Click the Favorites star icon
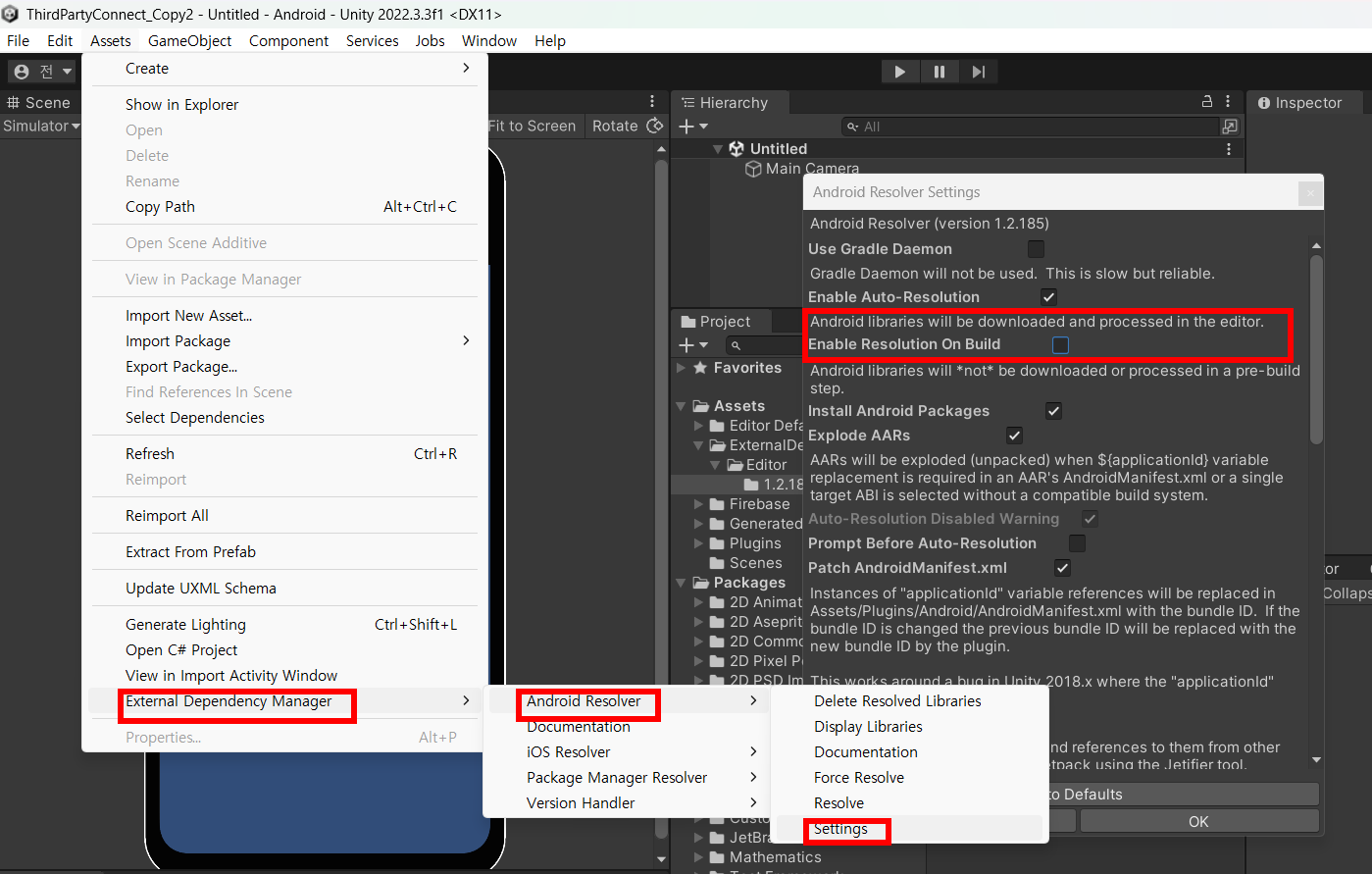 click(x=700, y=368)
